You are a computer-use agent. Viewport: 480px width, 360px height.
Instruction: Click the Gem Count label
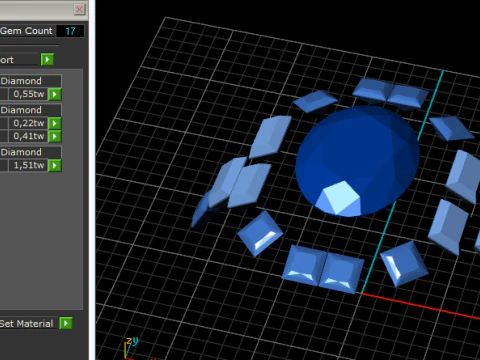tap(26, 31)
